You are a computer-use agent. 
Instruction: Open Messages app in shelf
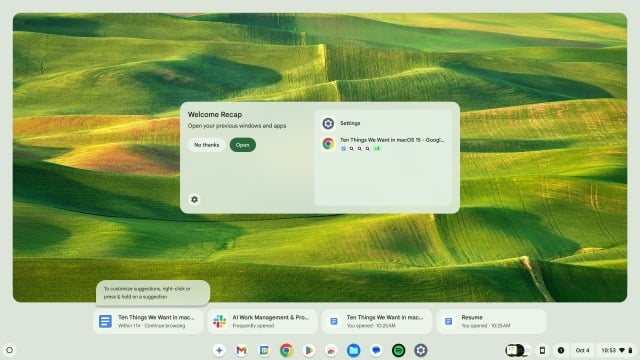pyautogui.click(x=376, y=350)
